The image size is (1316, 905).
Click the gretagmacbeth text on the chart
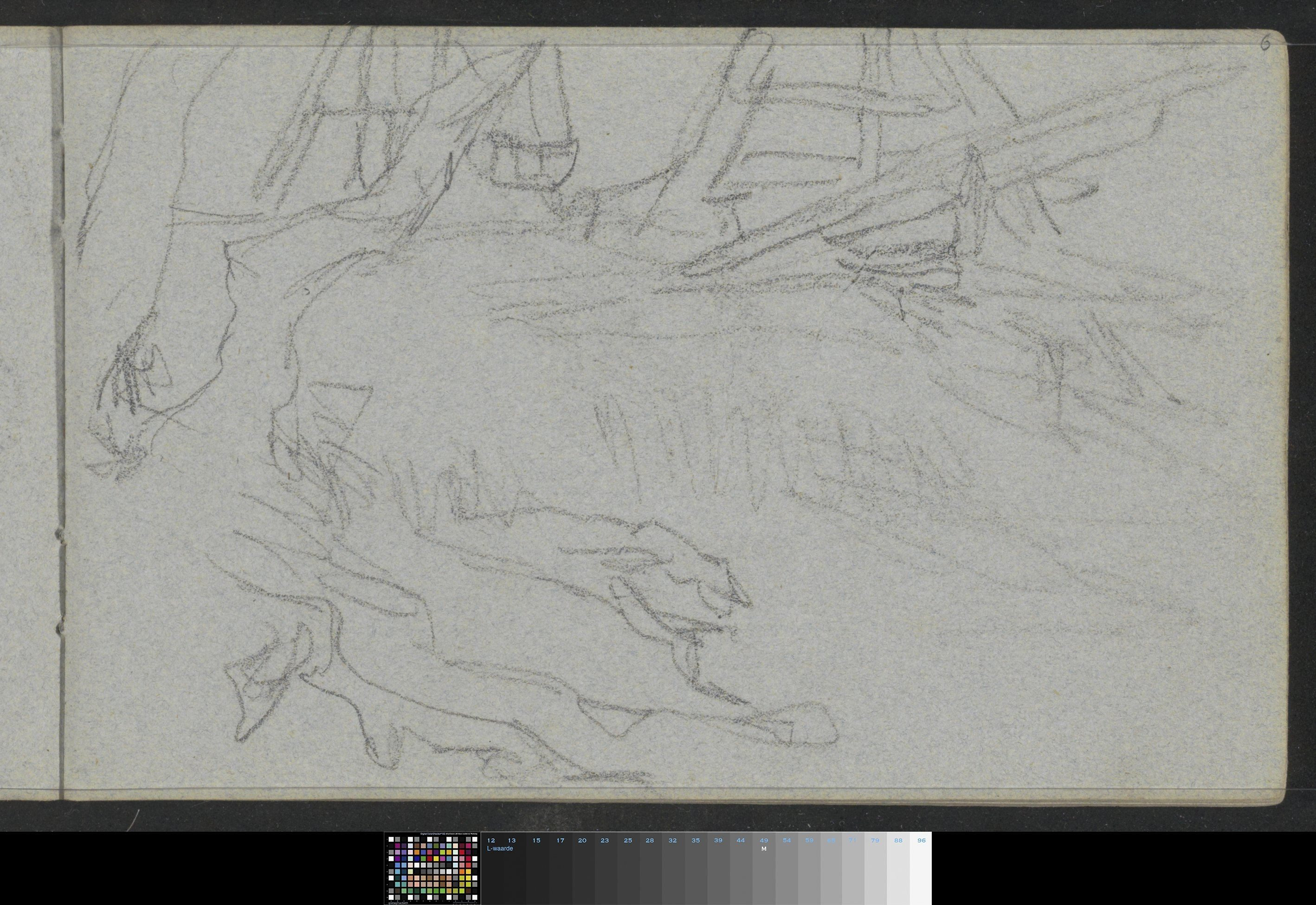[397, 902]
